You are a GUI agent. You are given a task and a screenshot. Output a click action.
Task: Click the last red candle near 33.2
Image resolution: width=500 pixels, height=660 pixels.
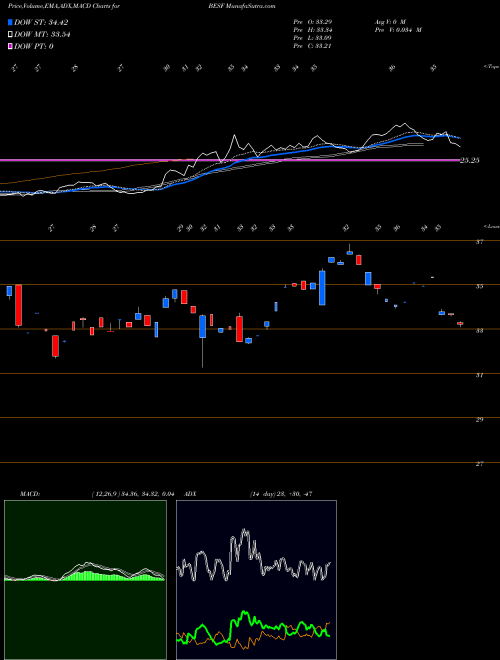click(460, 324)
